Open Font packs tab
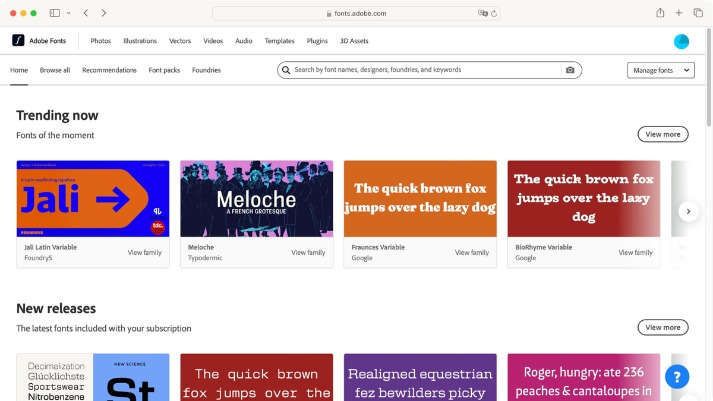The image size is (713, 401). point(164,70)
